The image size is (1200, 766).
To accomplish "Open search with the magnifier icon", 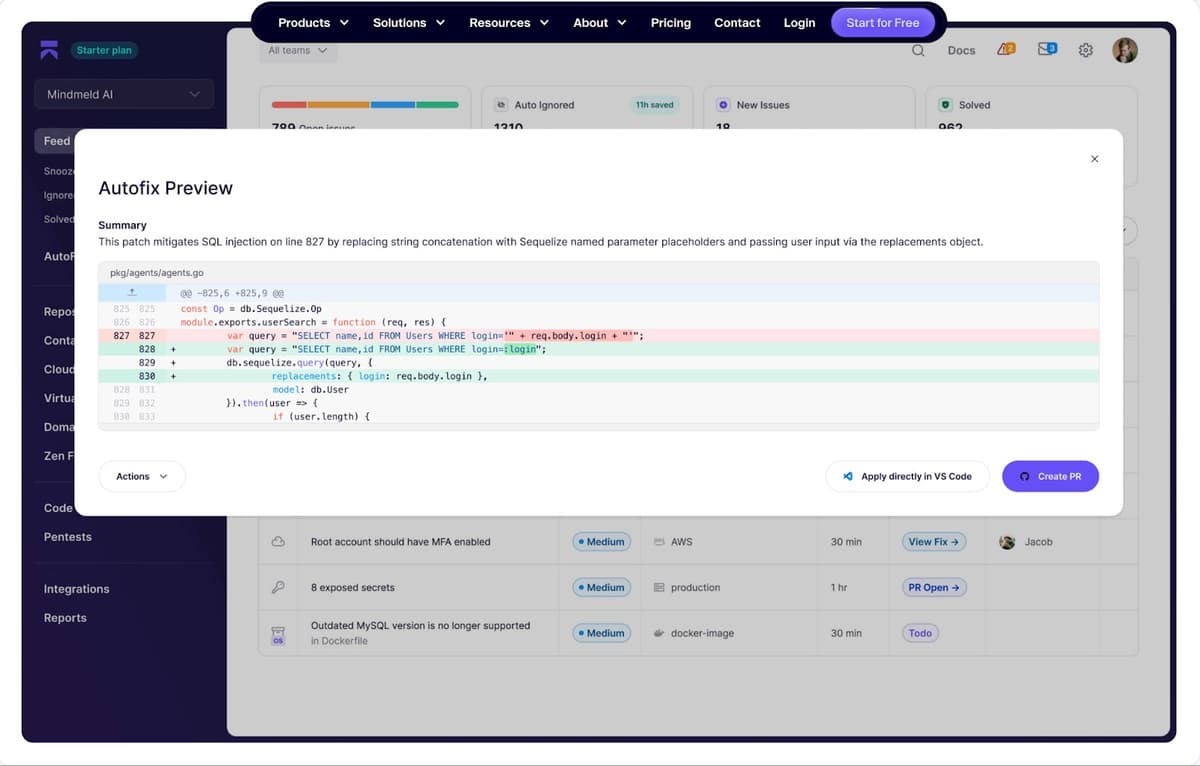I will (918, 50).
